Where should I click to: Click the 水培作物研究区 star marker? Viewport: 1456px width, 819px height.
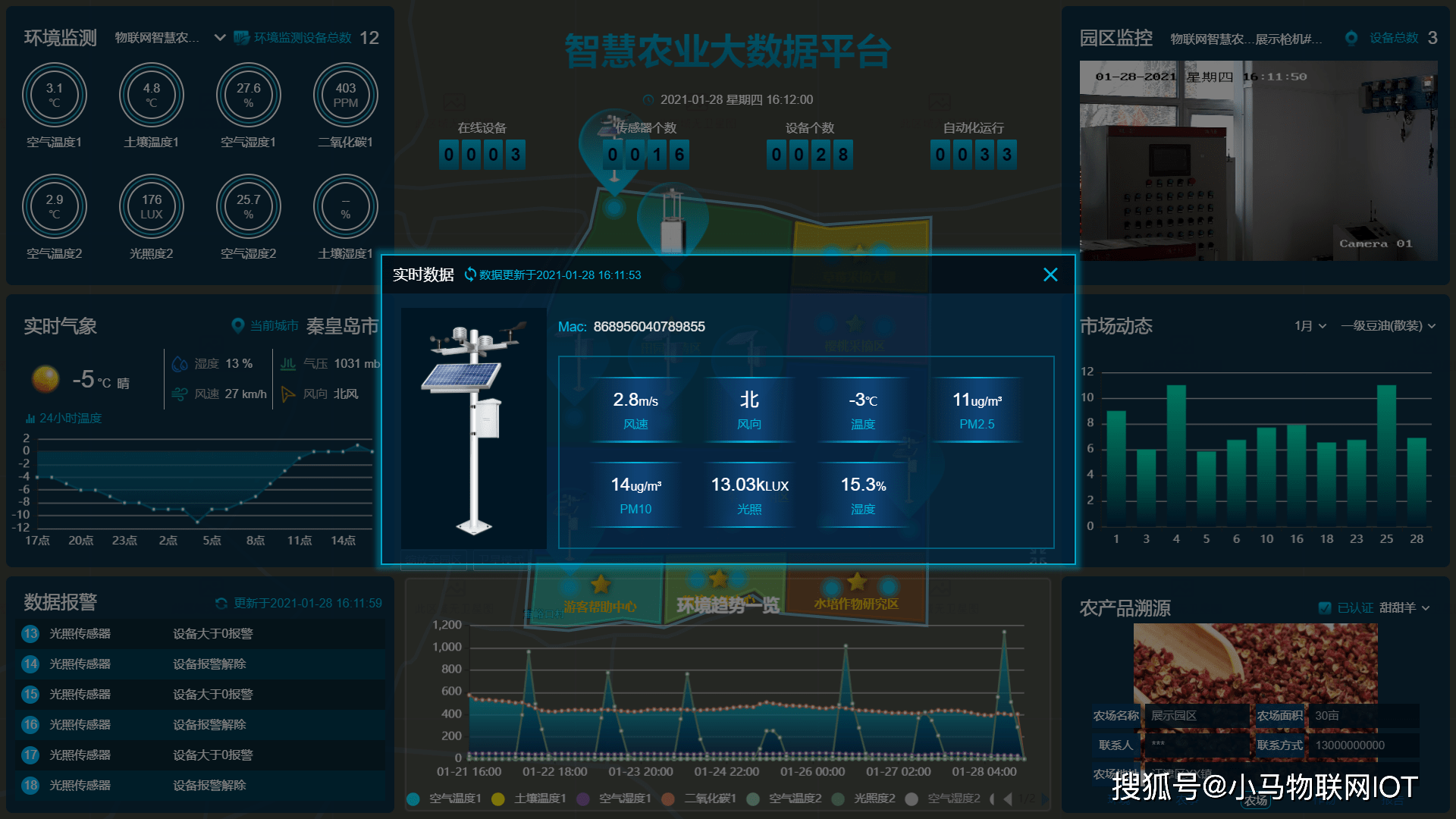click(x=857, y=582)
